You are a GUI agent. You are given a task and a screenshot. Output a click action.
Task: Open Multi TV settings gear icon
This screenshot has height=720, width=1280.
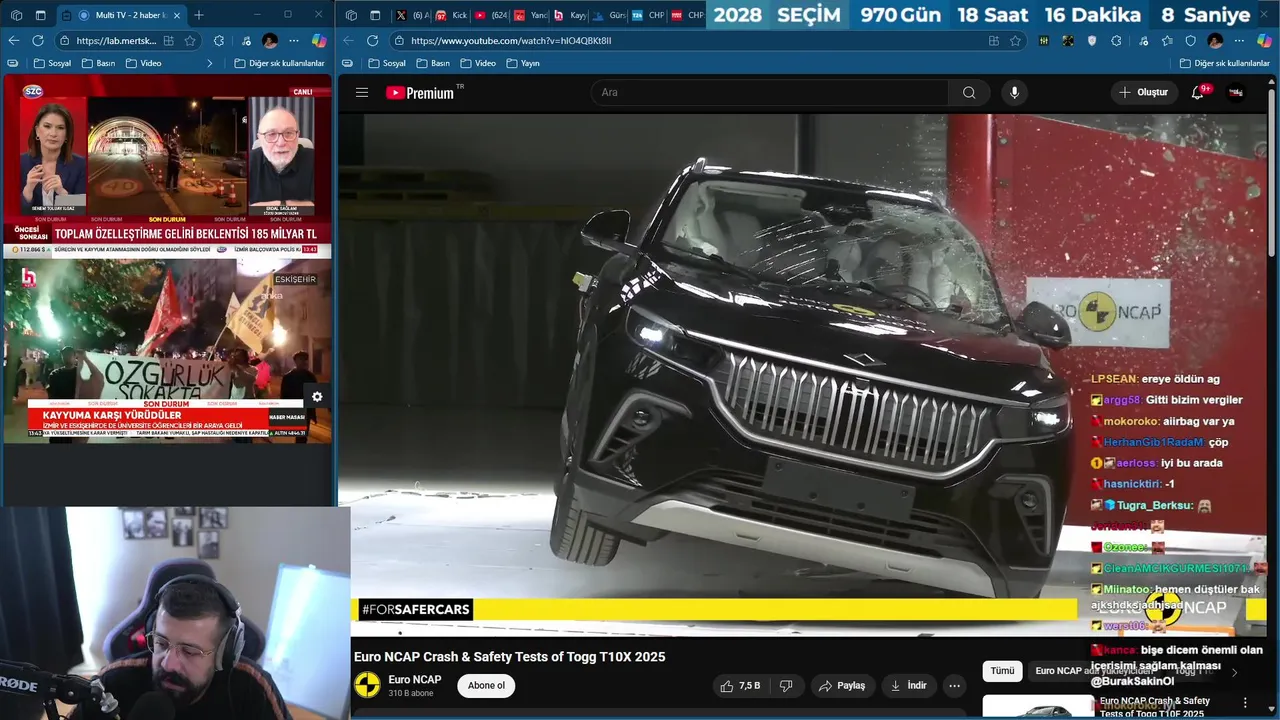317,397
